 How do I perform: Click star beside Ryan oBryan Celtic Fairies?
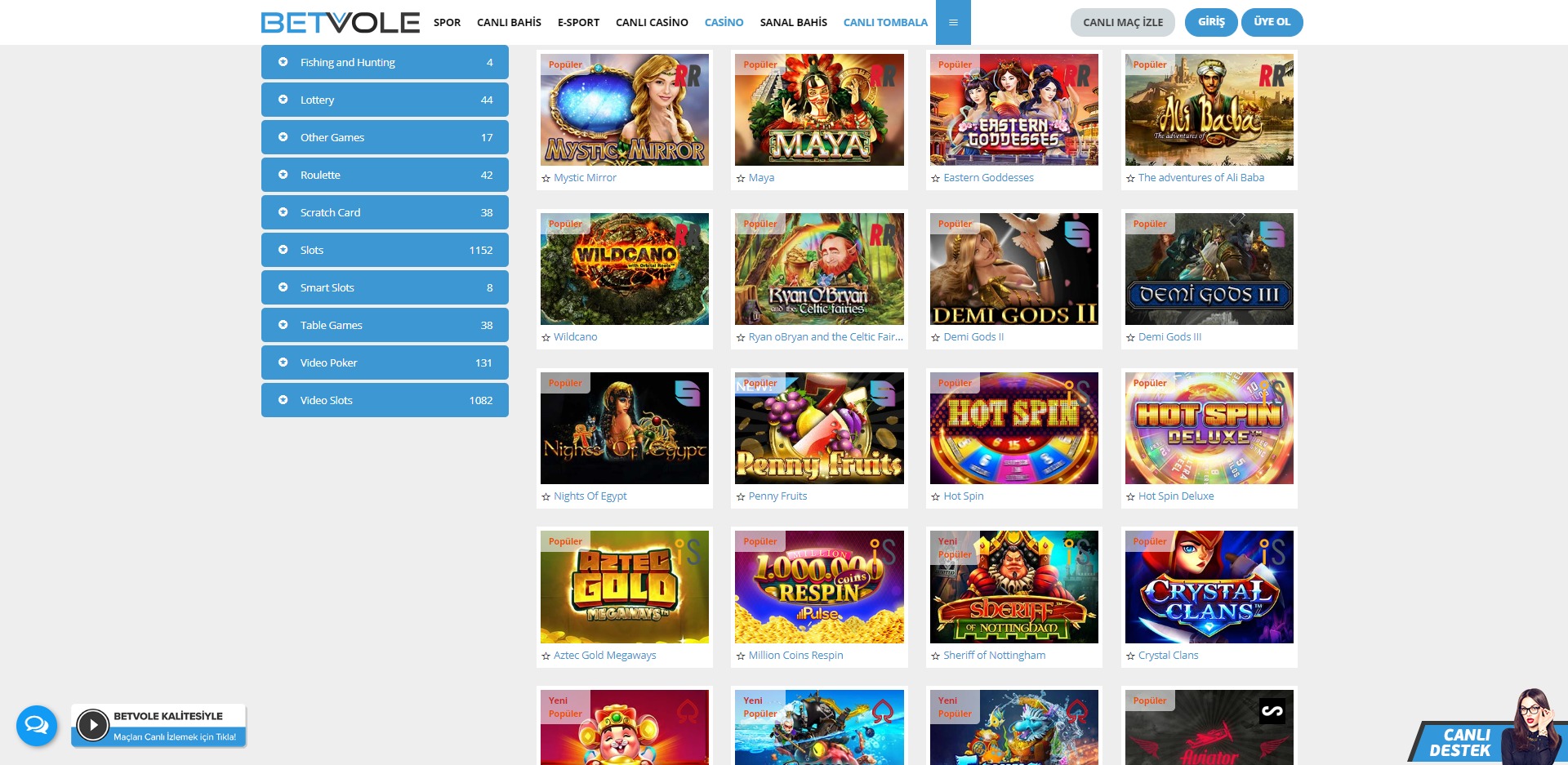tap(741, 337)
